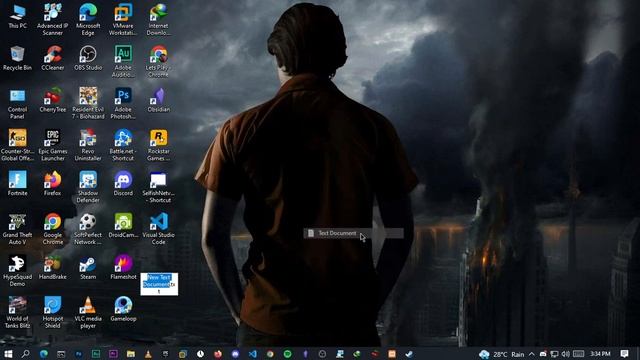Open the volume speaker tray icon
Screen dimensions: 640x360
565,354
